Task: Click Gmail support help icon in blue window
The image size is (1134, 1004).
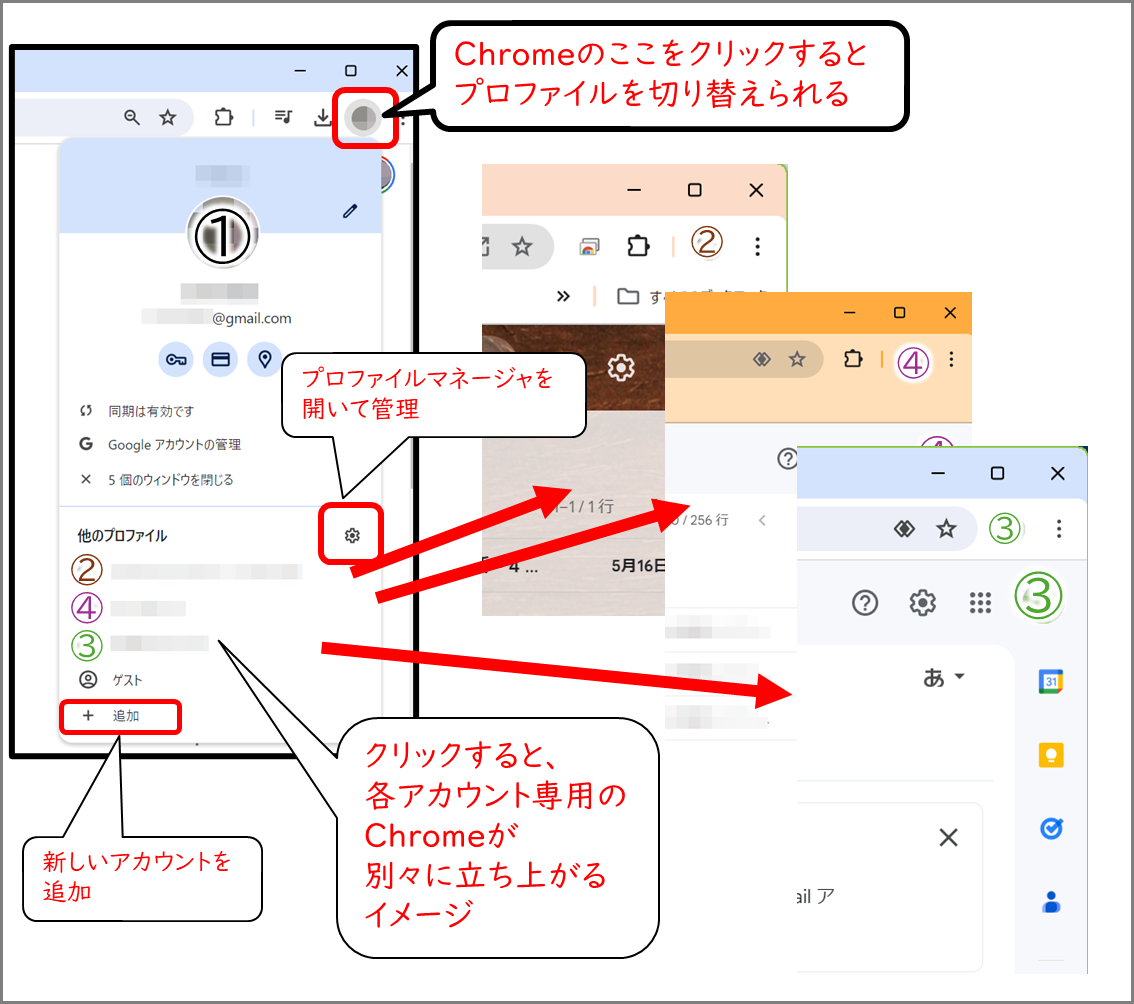Action: (x=865, y=603)
